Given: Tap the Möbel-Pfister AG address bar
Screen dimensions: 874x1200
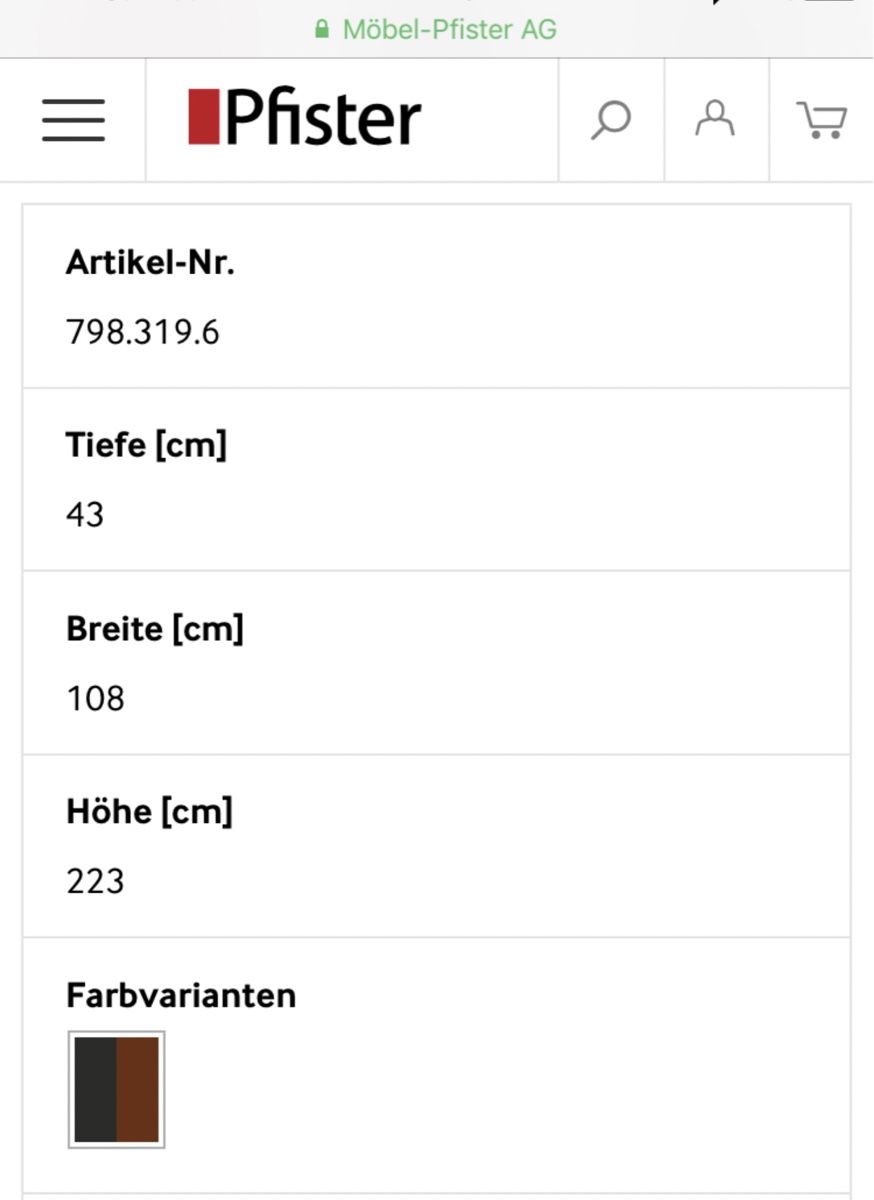Looking at the screenshot, I should (436, 29).
